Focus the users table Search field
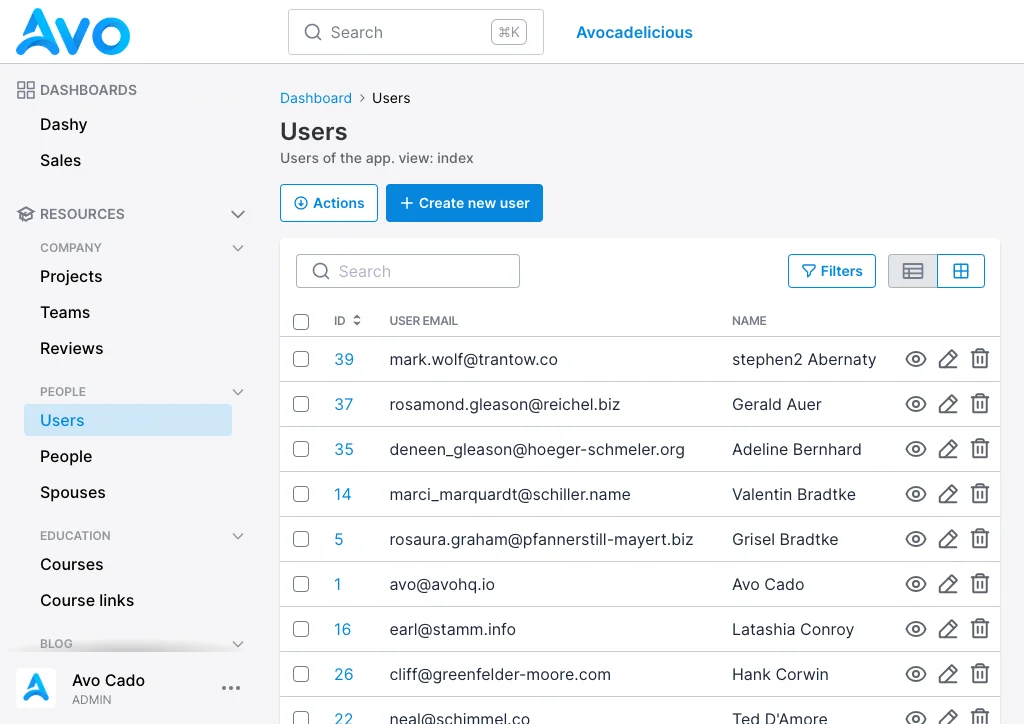 coord(408,271)
